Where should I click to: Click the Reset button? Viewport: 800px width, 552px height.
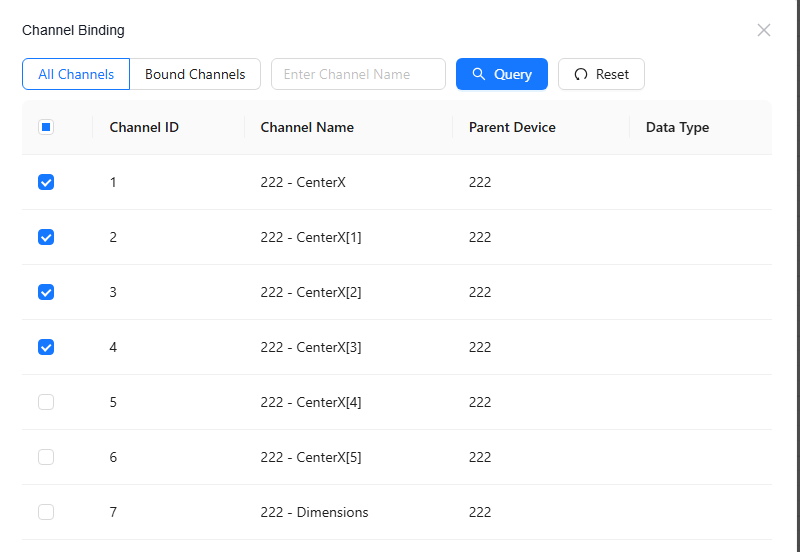coord(601,74)
